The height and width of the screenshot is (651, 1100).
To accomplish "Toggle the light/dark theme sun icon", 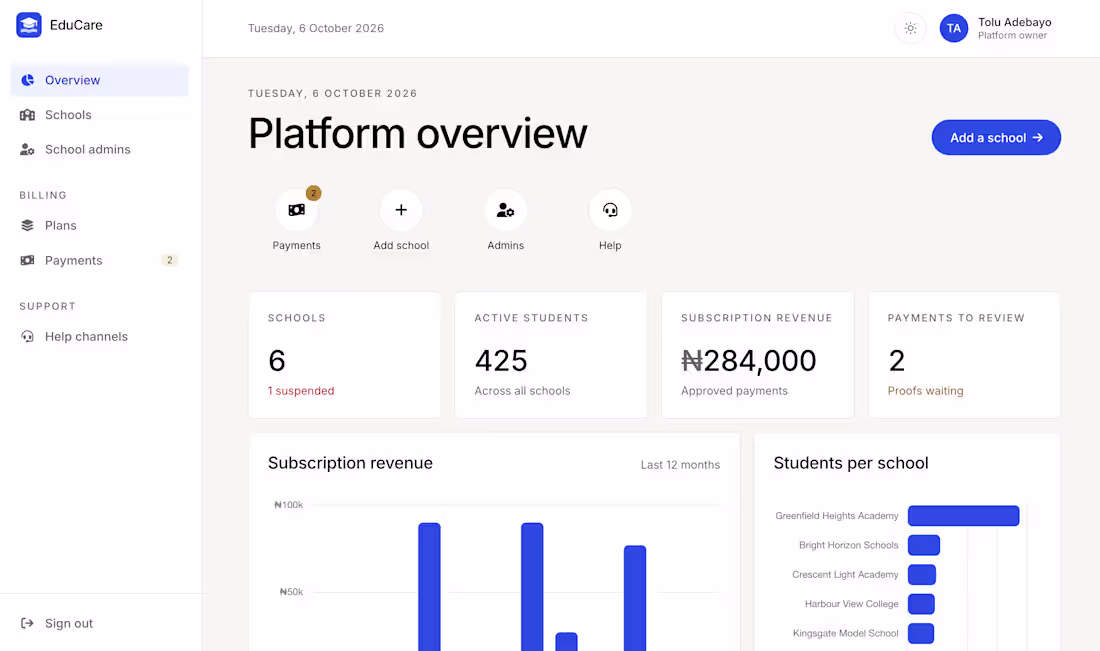I will click(910, 28).
